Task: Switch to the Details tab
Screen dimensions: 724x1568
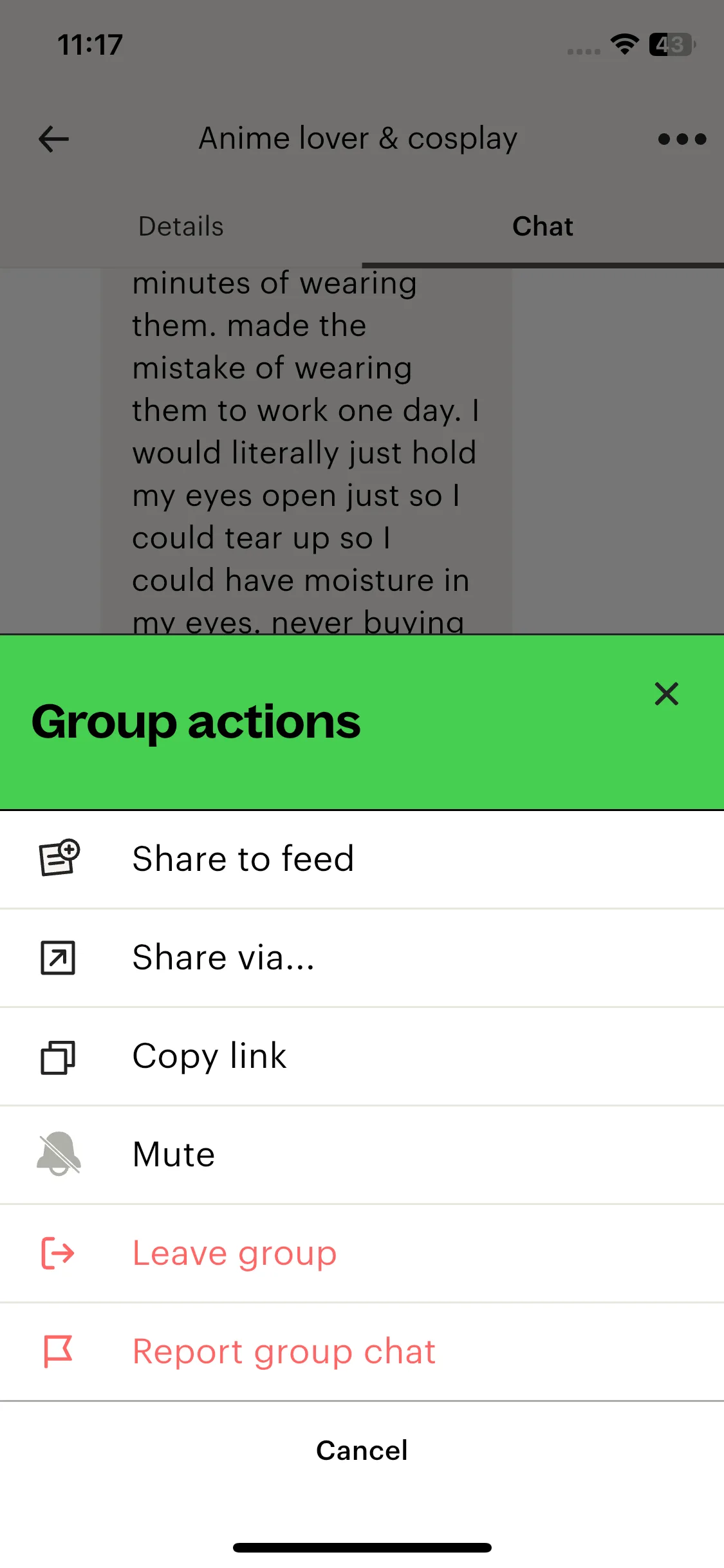Action: (181, 227)
